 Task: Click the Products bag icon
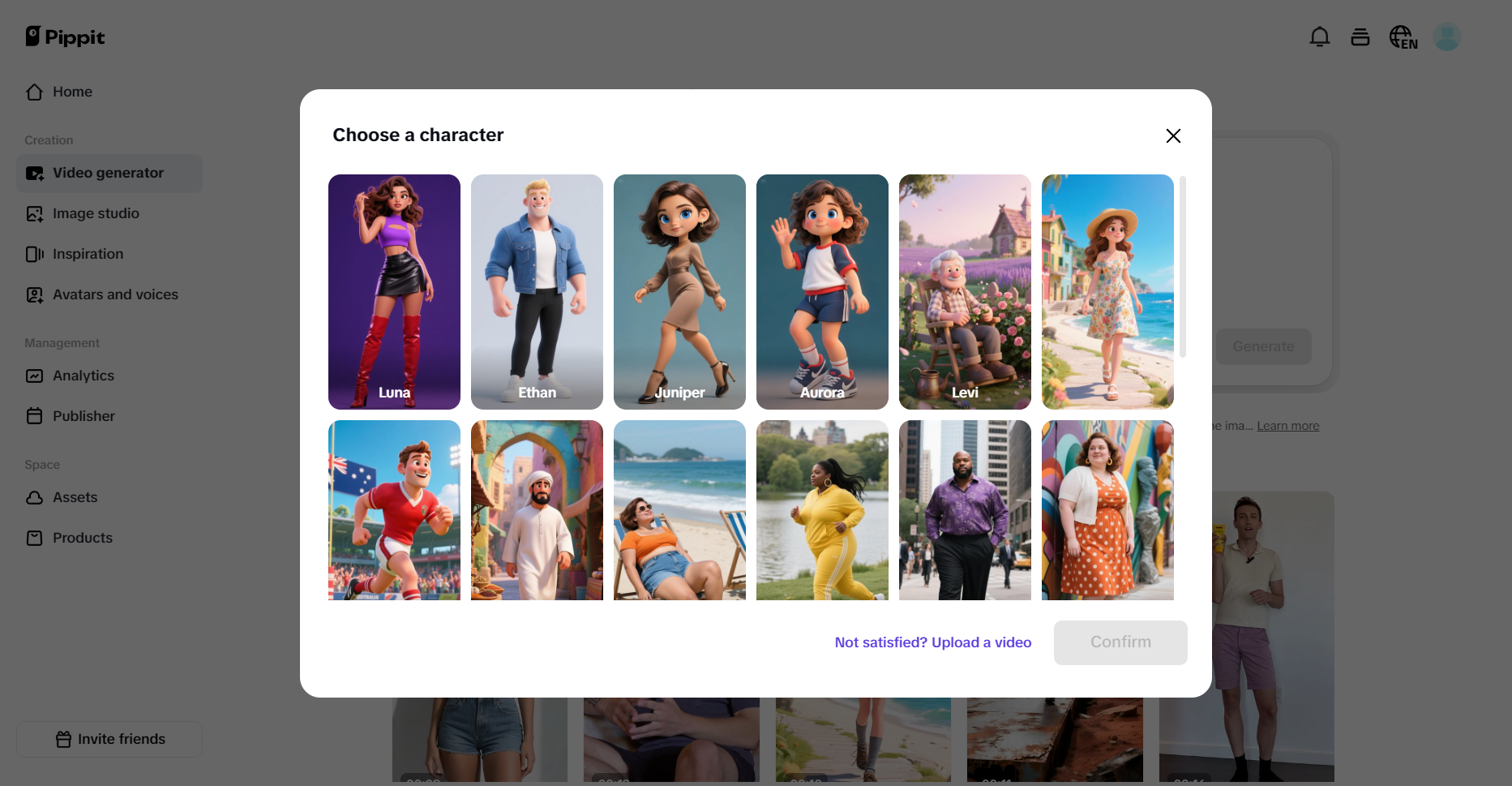click(x=35, y=538)
